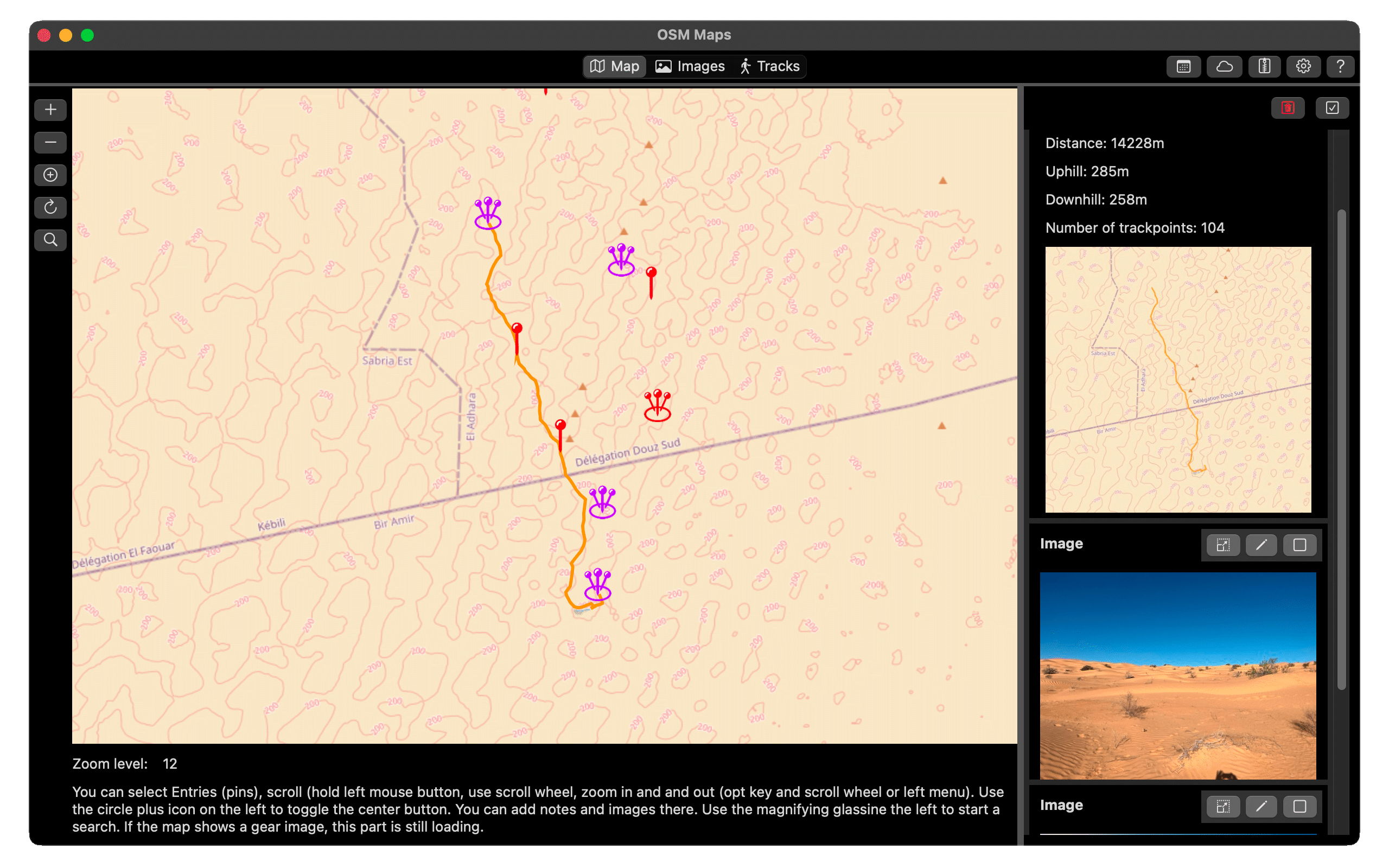Open help question mark button
The width and height of the screenshot is (1389, 868).
[x=1340, y=67]
